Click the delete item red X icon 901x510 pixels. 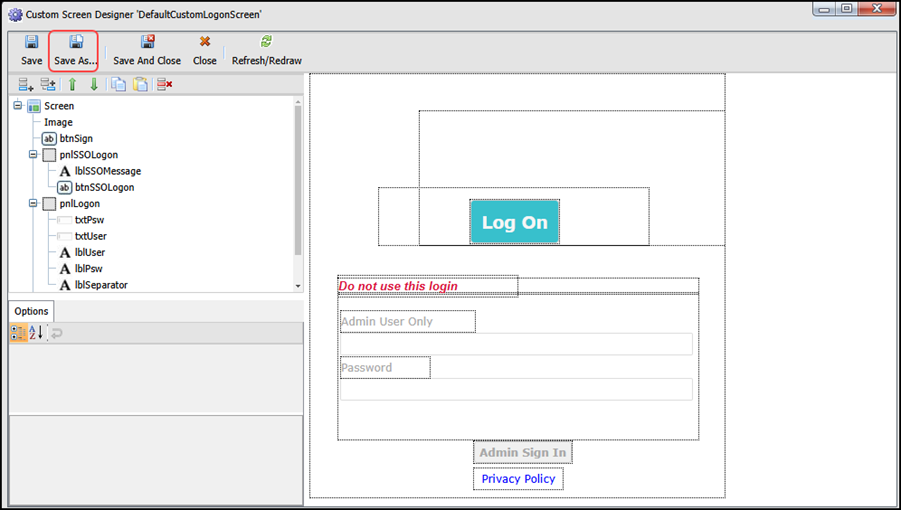tap(165, 85)
